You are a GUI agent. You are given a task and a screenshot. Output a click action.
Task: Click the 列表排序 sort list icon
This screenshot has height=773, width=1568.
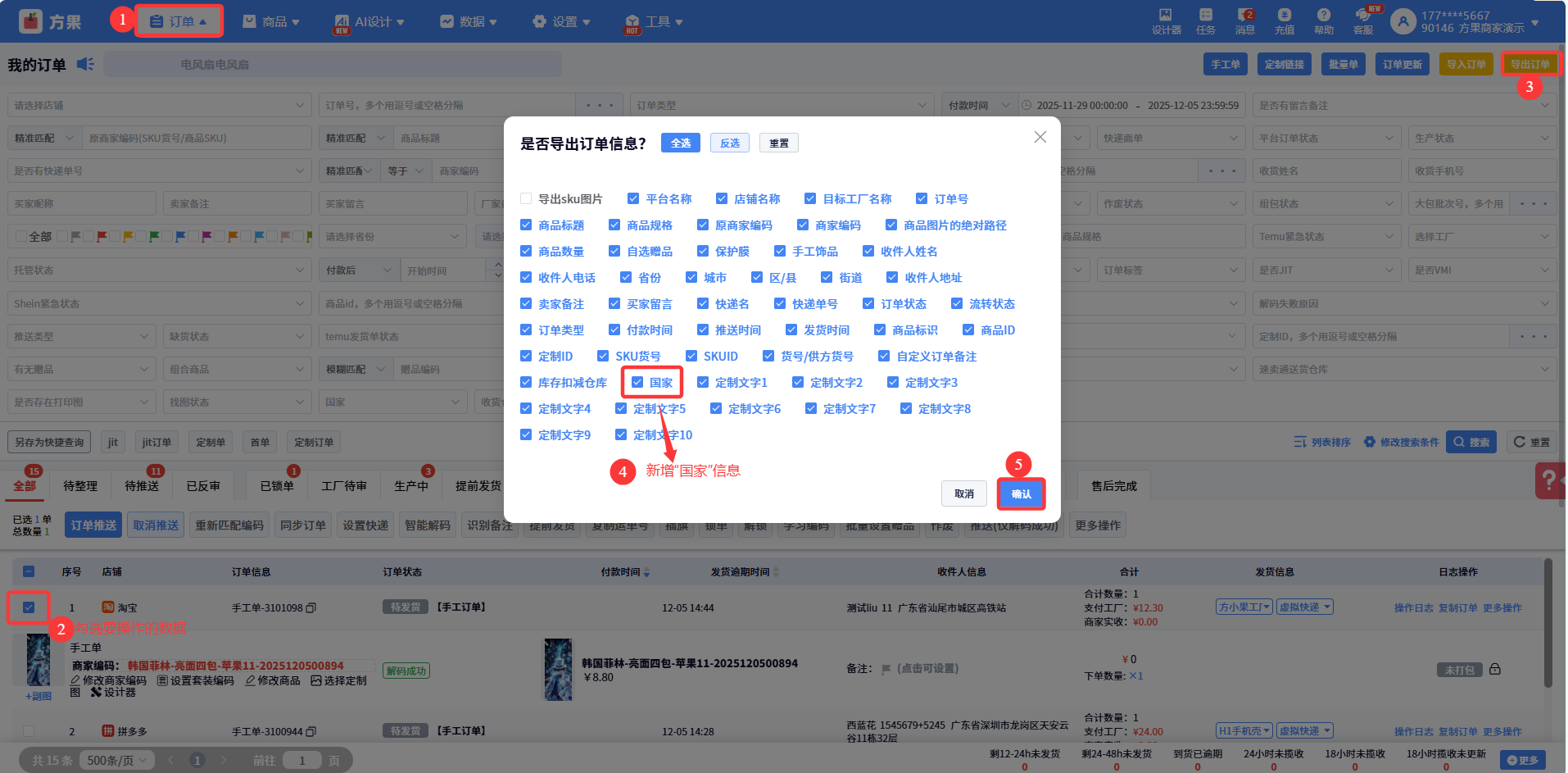[x=1300, y=442]
